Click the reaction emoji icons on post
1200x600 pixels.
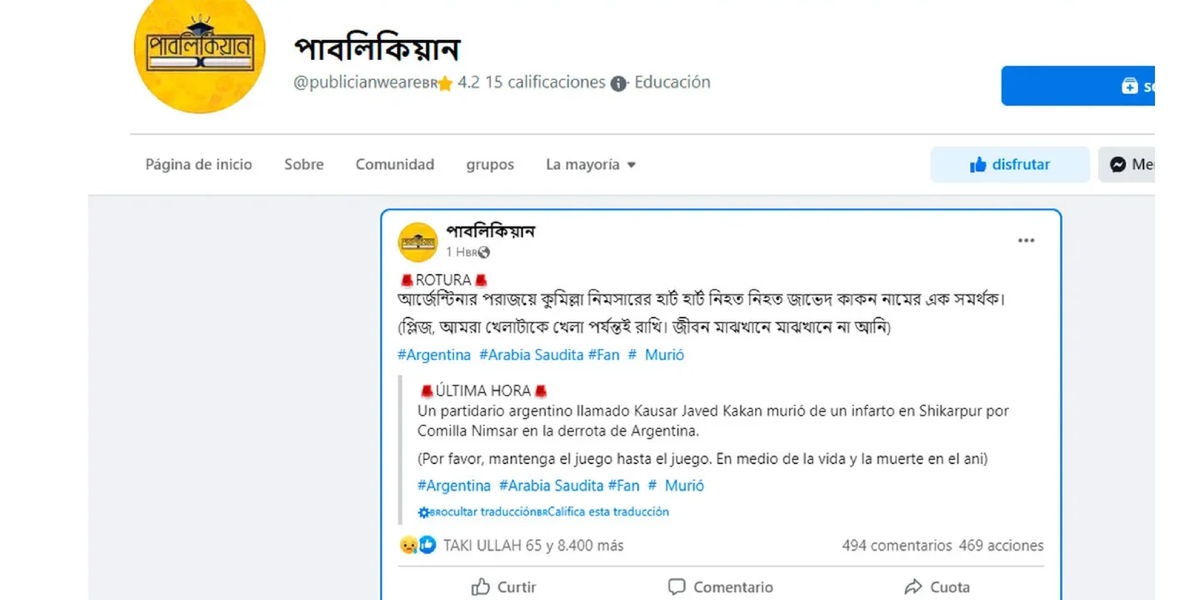tap(418, 545)
